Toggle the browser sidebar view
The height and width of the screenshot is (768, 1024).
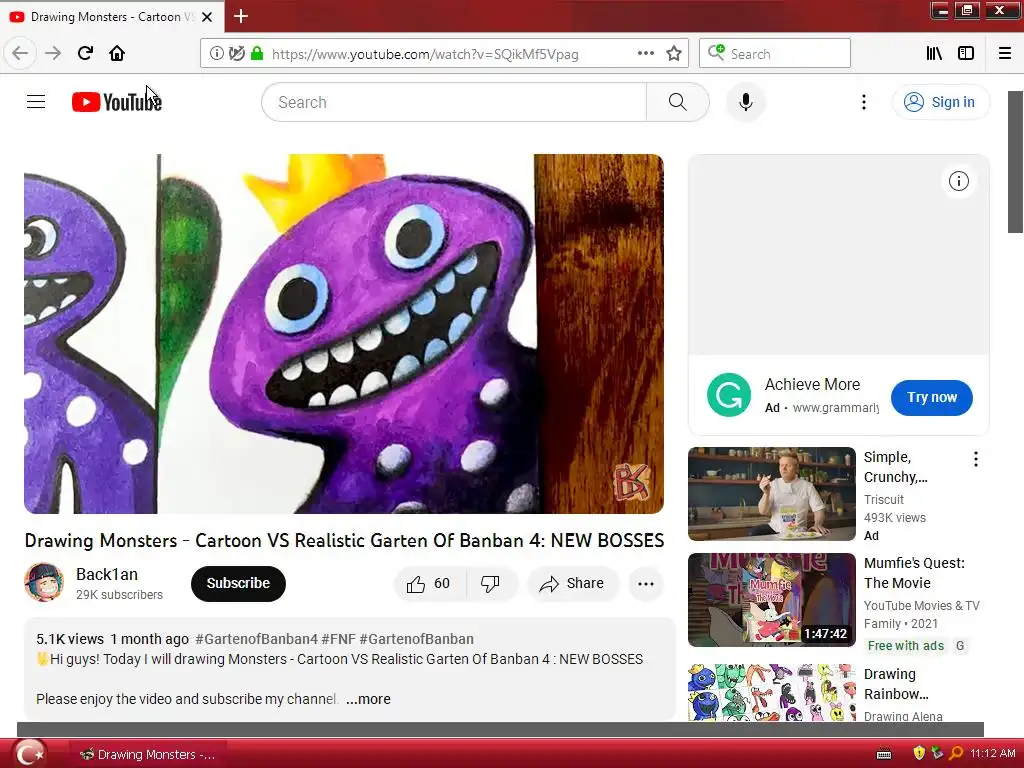coord(966,54)
